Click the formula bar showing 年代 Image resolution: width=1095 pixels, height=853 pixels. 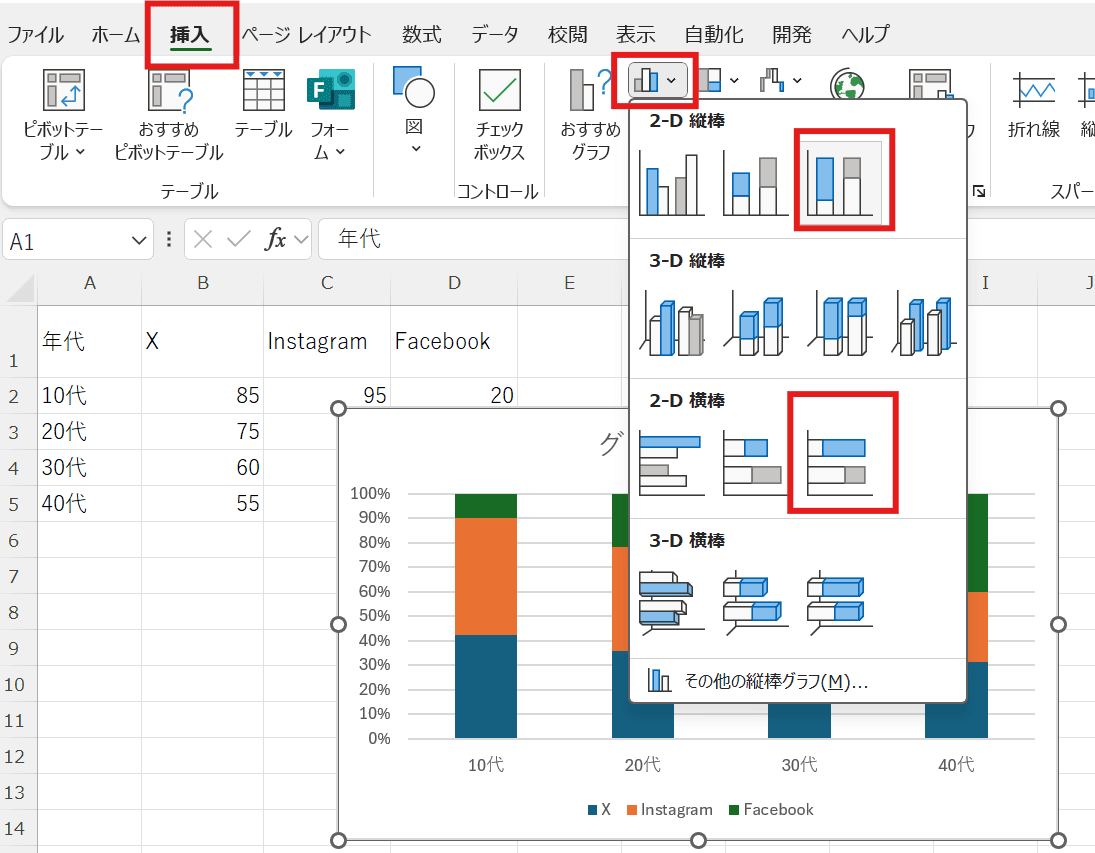pyautogui.click(x=650, y=240)
